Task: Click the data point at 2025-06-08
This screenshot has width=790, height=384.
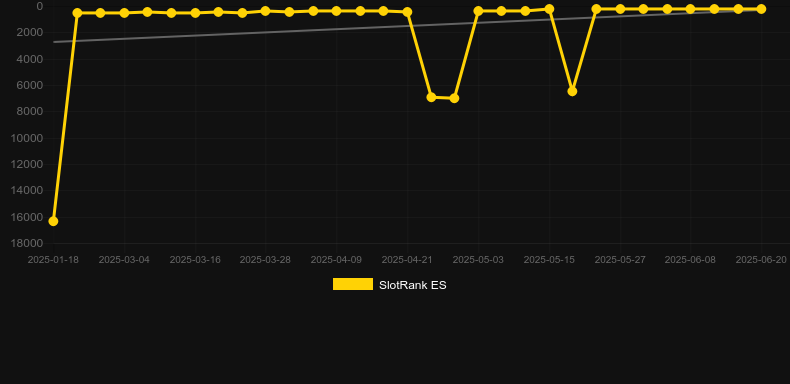Action: [690, 9]
